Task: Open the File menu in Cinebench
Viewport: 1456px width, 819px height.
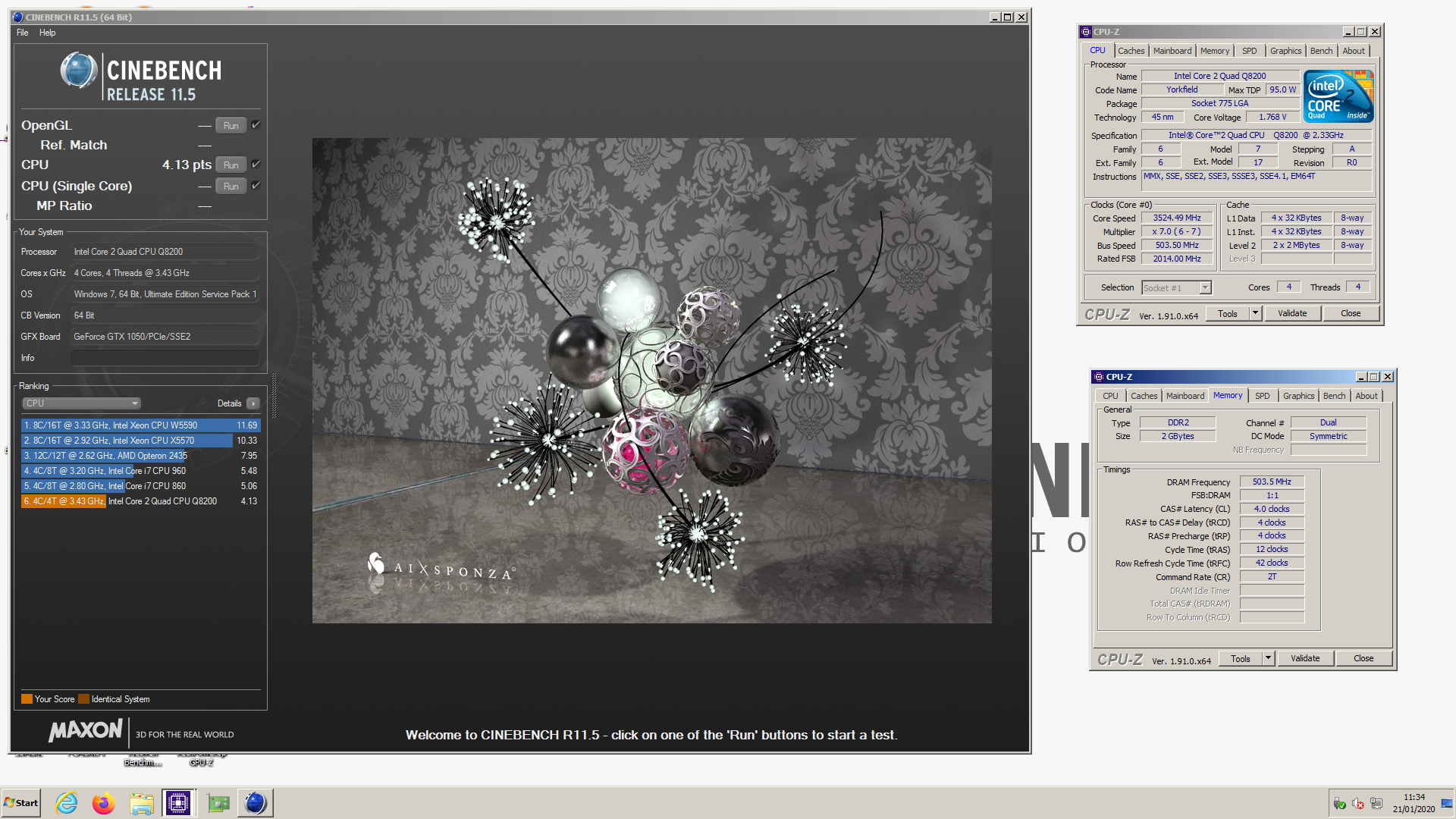Action: click(x=23, y=33)
